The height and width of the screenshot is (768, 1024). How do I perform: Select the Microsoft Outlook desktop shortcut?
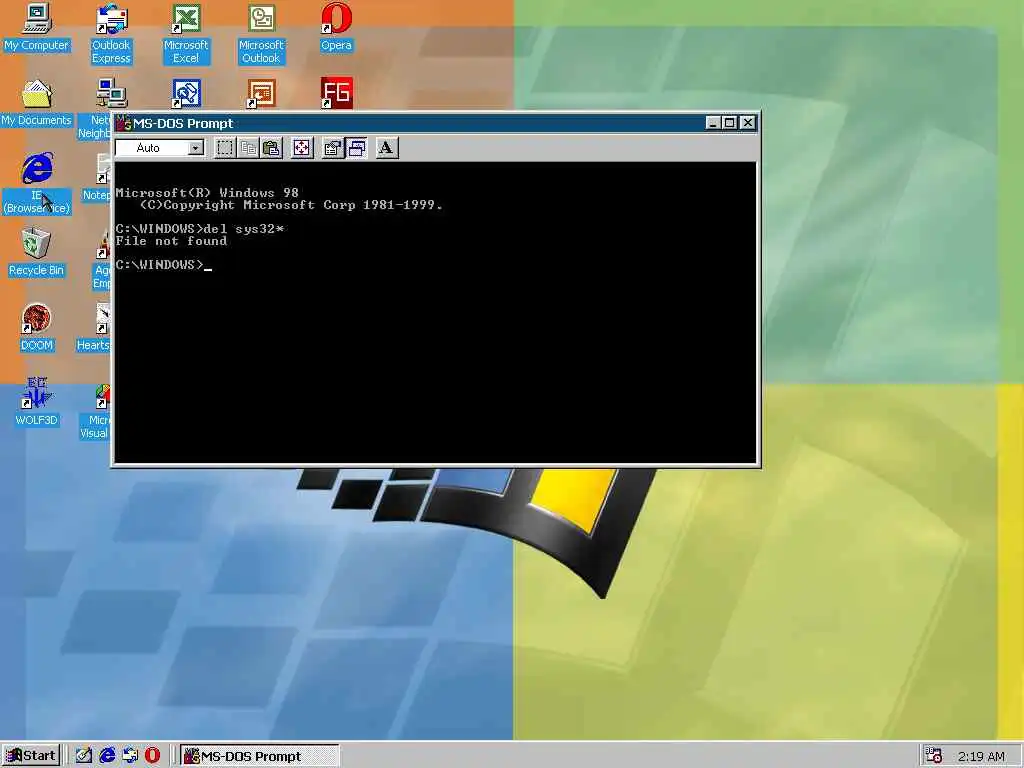pyautogui.click(x=261, y=34)
